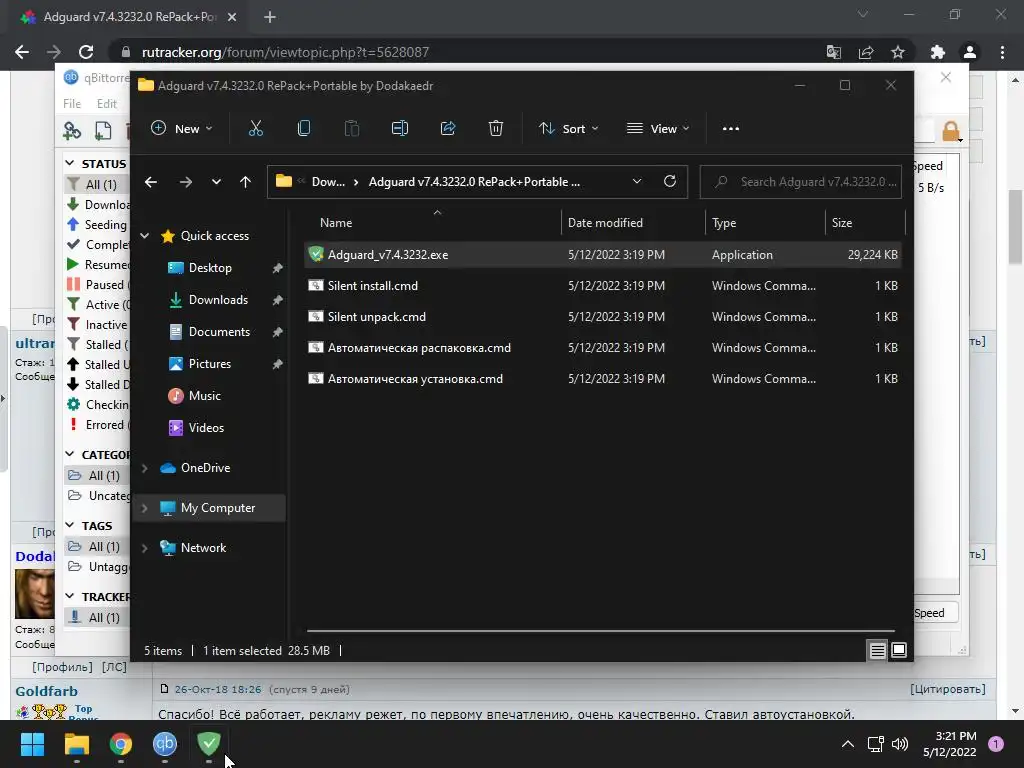Open the View dropdown
This screenshot has width=1024, height=768.
[x=658, y=129]
